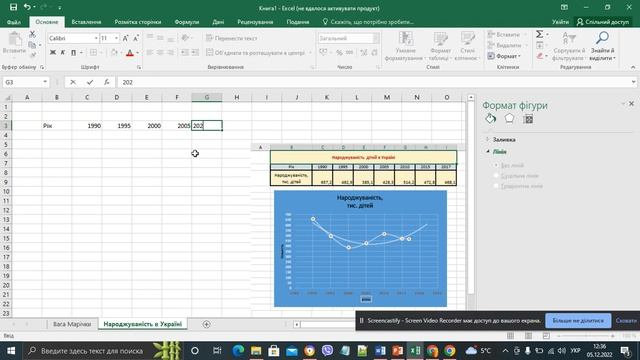Select Fill and Line icon in Format Shape pane
The image size is (640, 360).
491,119
